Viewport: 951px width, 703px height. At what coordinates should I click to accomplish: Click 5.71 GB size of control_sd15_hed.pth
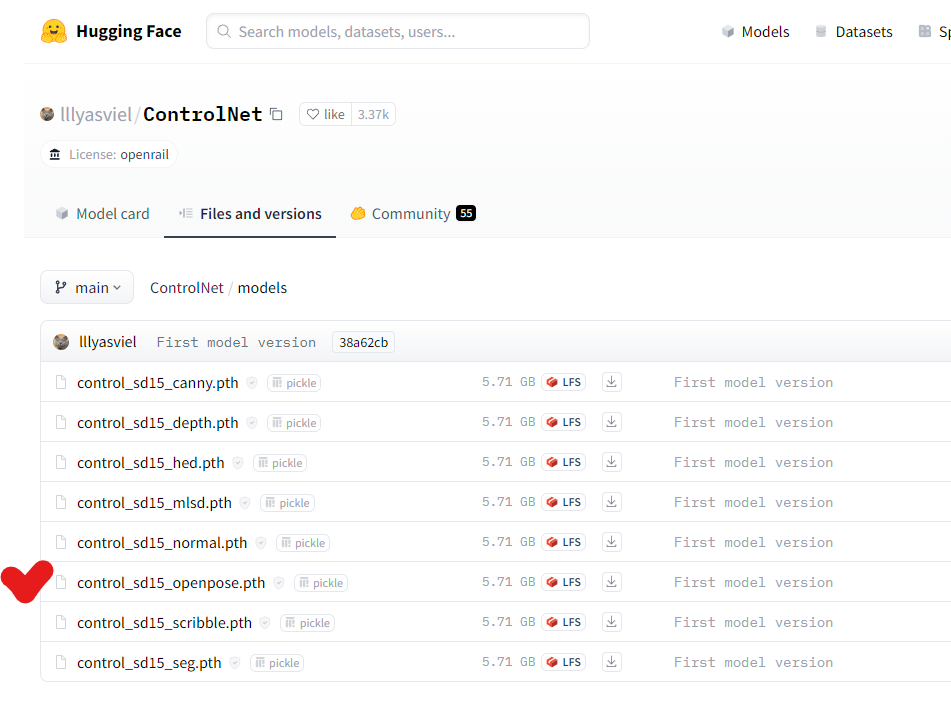(508, 462)
